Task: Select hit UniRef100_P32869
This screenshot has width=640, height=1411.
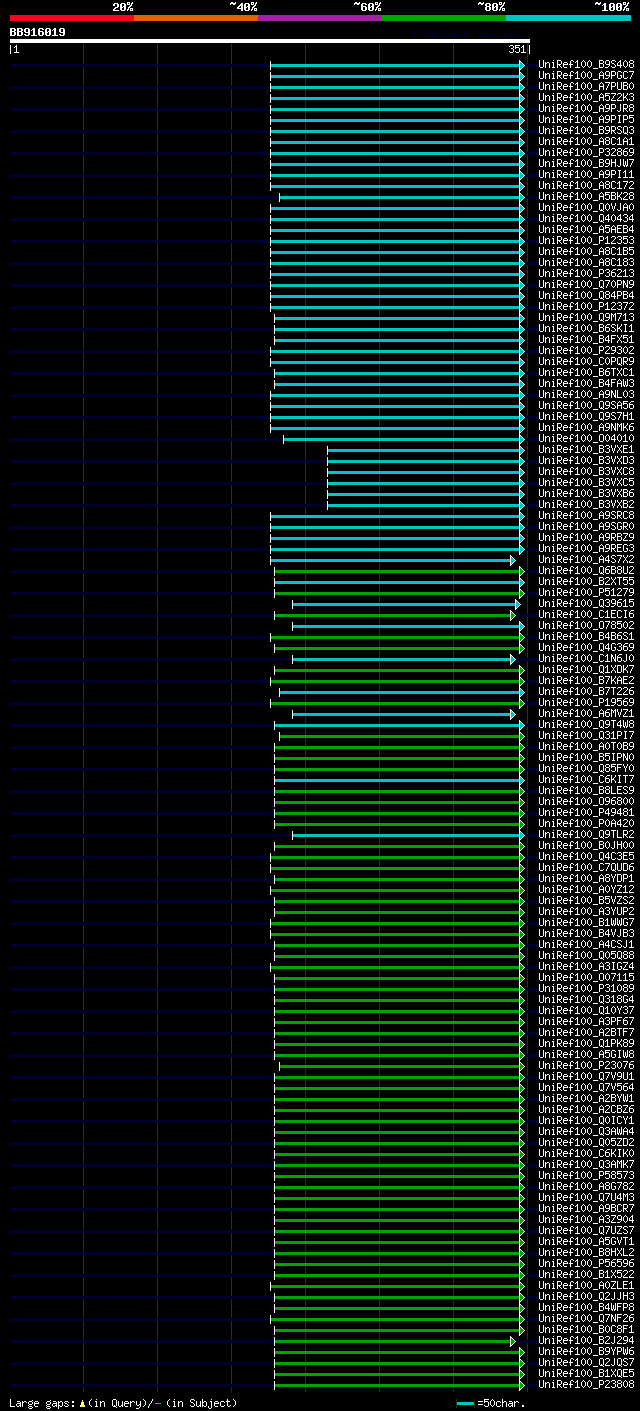Action: (x=586, y=153)
